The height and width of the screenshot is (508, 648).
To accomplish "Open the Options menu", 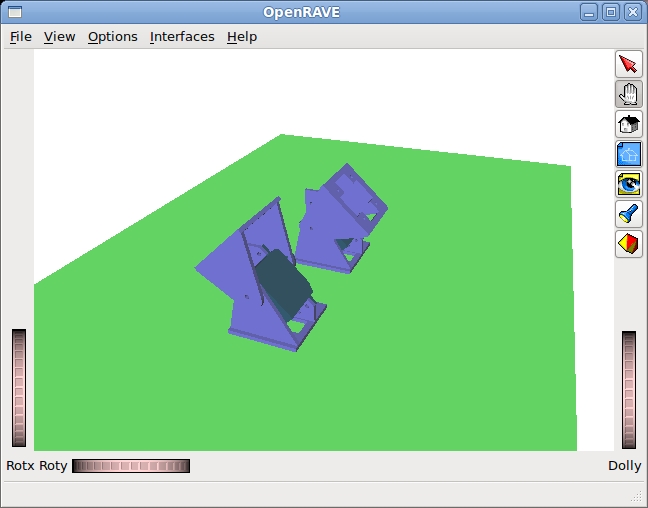I will point(112,37).
